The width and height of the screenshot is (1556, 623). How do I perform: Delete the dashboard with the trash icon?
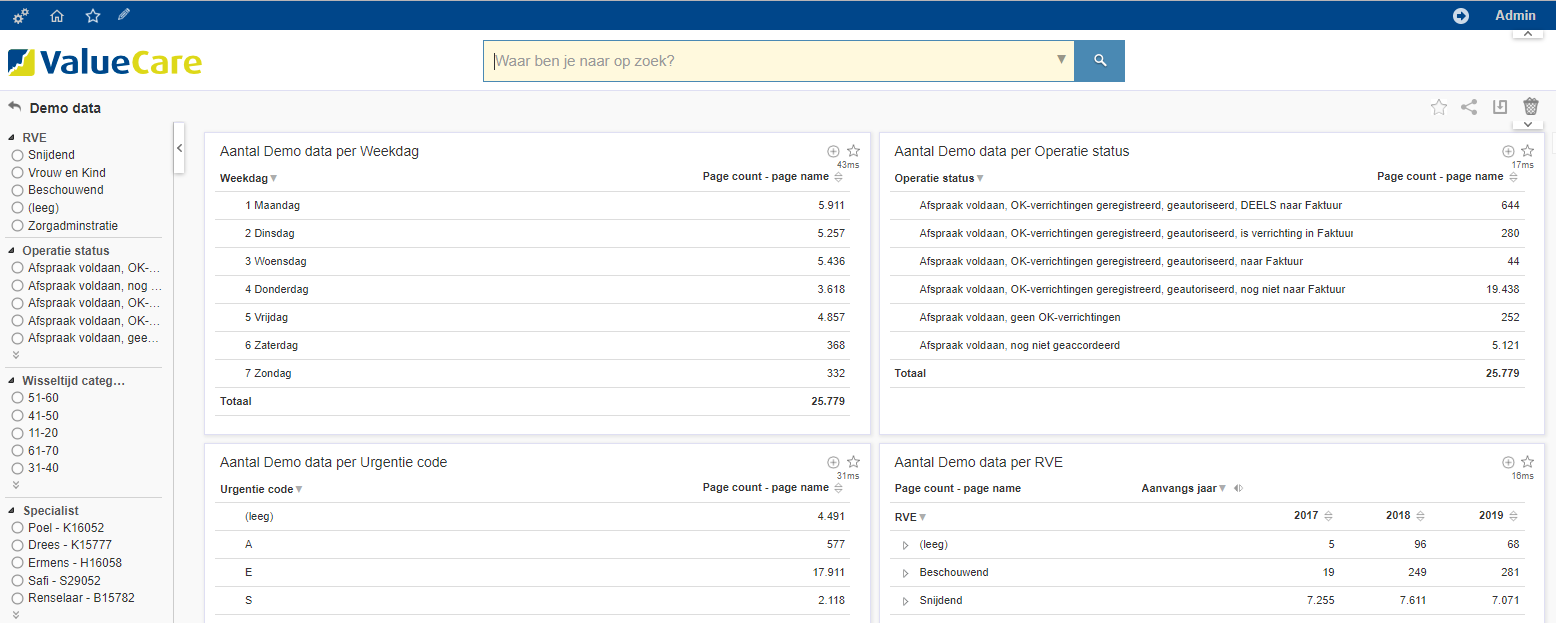click(1530, 107)
